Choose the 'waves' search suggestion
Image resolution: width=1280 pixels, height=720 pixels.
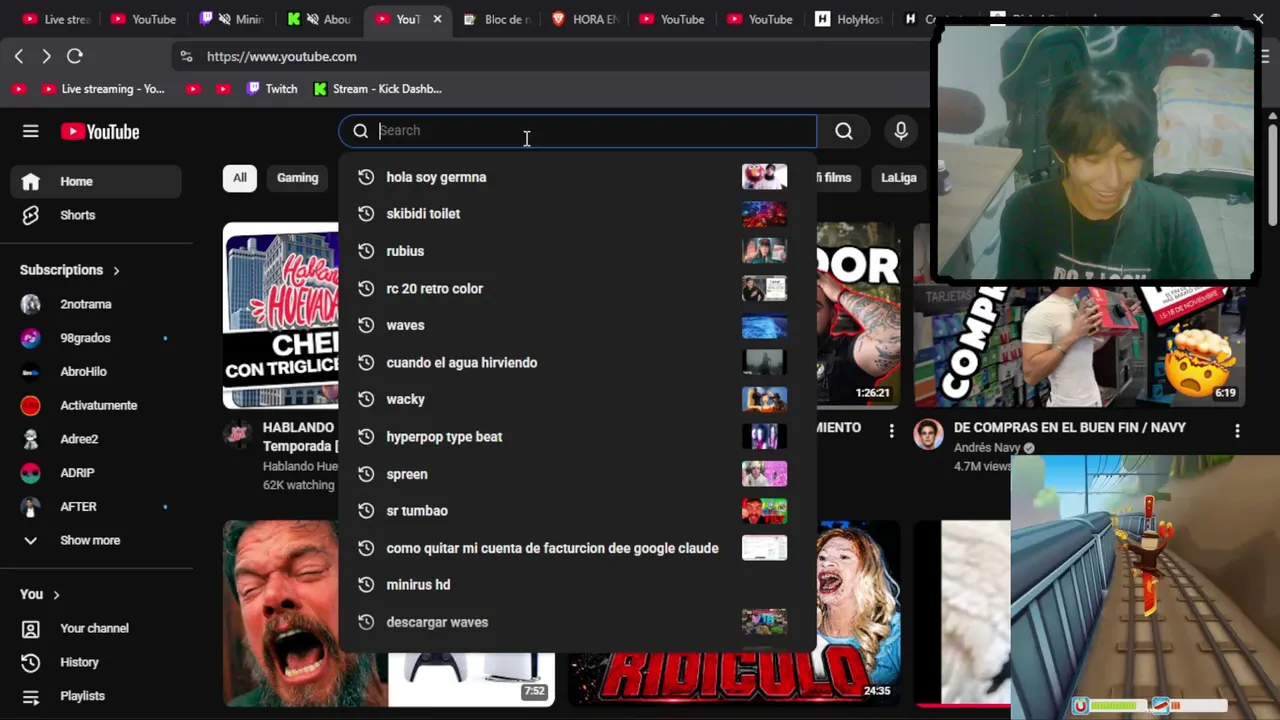coord(577,325)
